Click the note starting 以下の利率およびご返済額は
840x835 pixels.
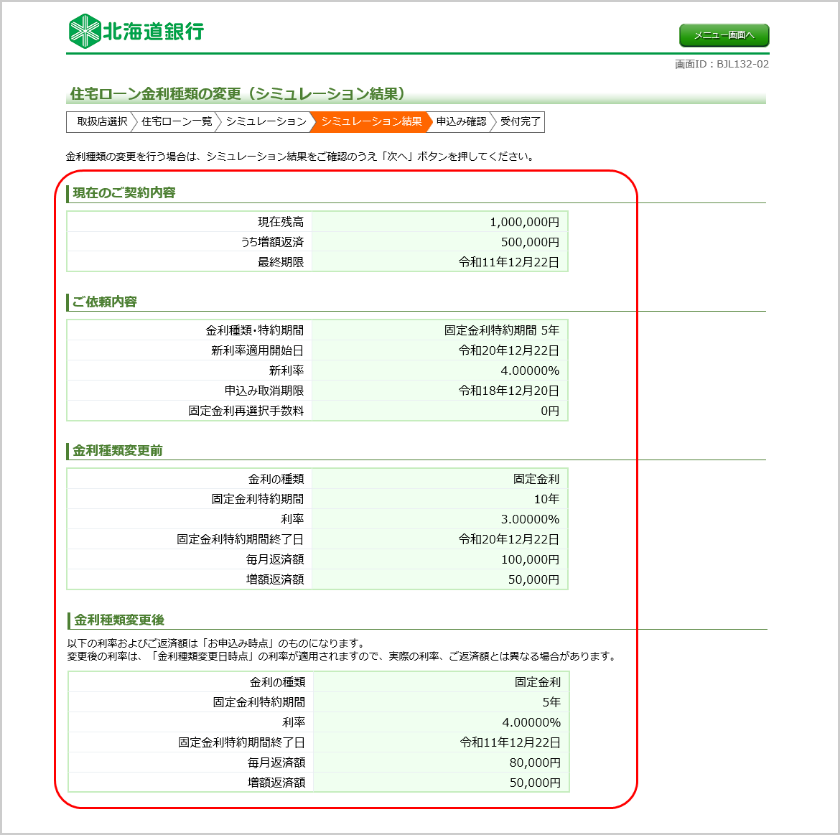(x=216, y=643)
